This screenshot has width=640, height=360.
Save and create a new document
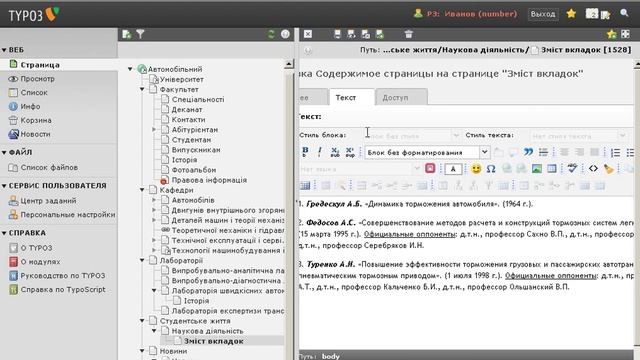[x=380, y=34]
